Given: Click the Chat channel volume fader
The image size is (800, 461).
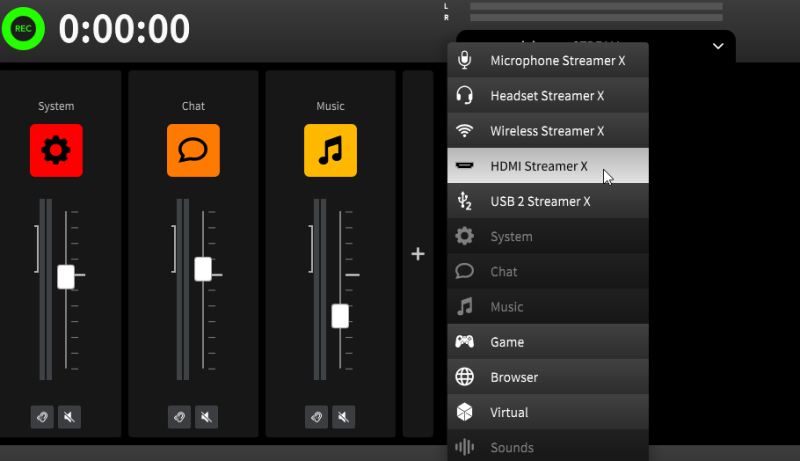Looking at the screenshot, I should click(x=203, y=269).
